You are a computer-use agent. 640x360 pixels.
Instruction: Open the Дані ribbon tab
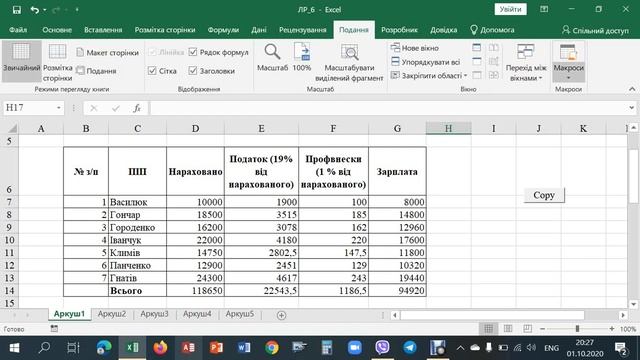tap(259, 30)
